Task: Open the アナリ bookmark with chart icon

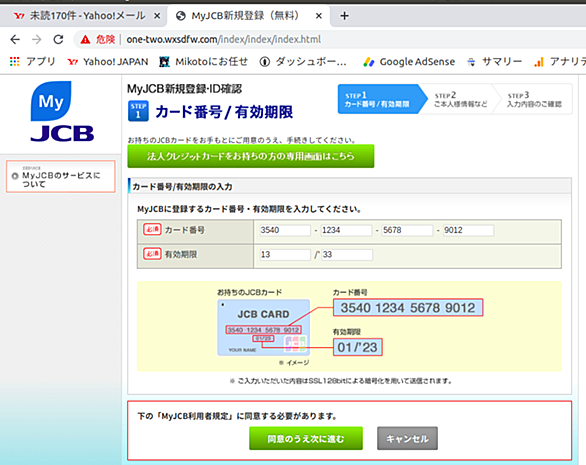Action: coord(560,61)
